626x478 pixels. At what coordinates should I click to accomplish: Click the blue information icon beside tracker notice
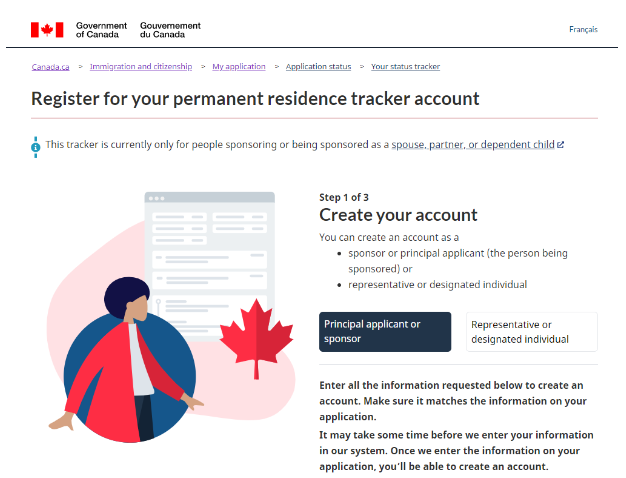[36, 147]
